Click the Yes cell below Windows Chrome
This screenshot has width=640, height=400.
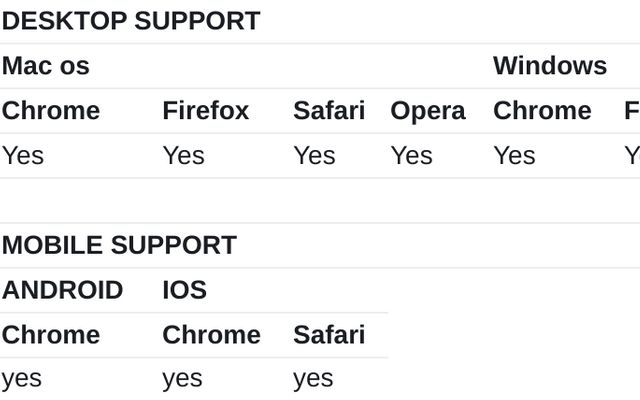[x=514, y=156]
